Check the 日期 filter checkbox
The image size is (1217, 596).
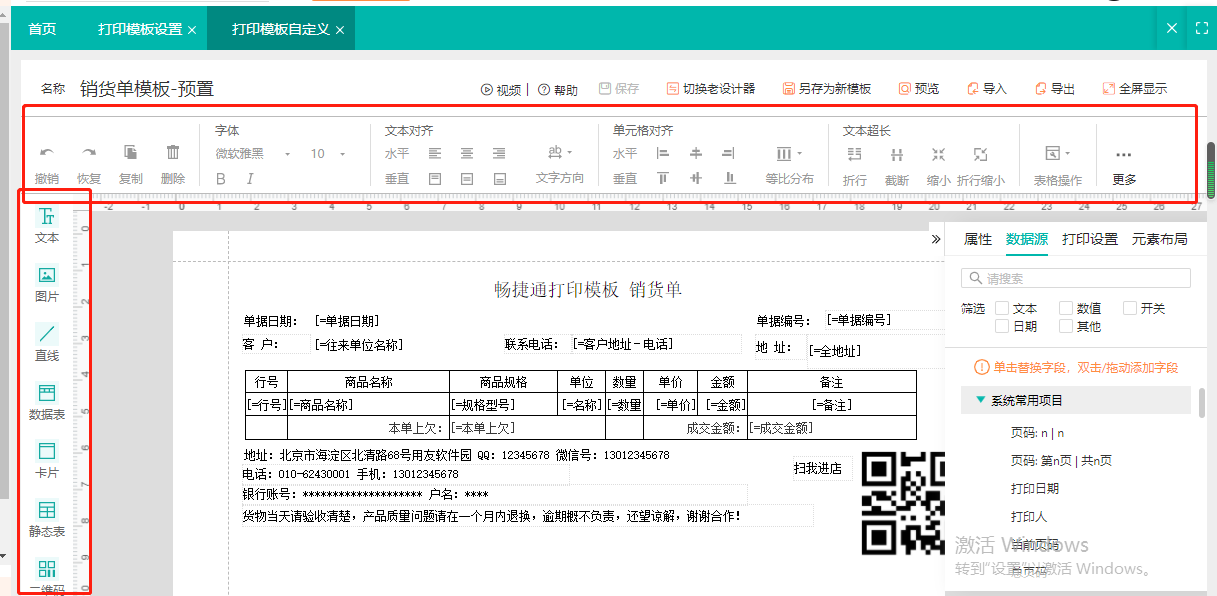1002,326
